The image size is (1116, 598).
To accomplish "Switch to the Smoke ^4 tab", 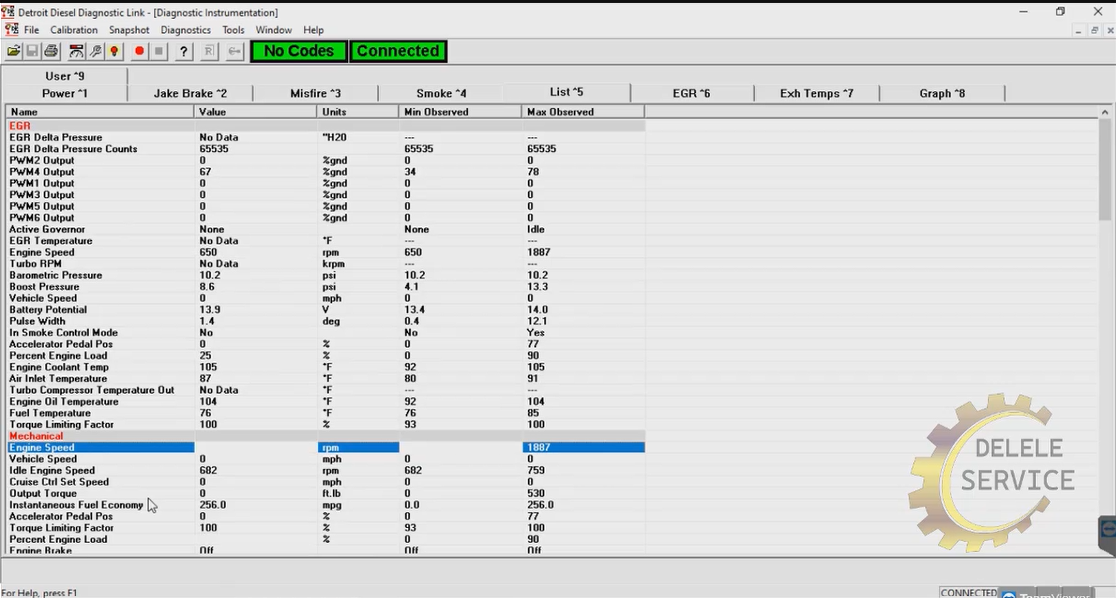I will point(441,93).
